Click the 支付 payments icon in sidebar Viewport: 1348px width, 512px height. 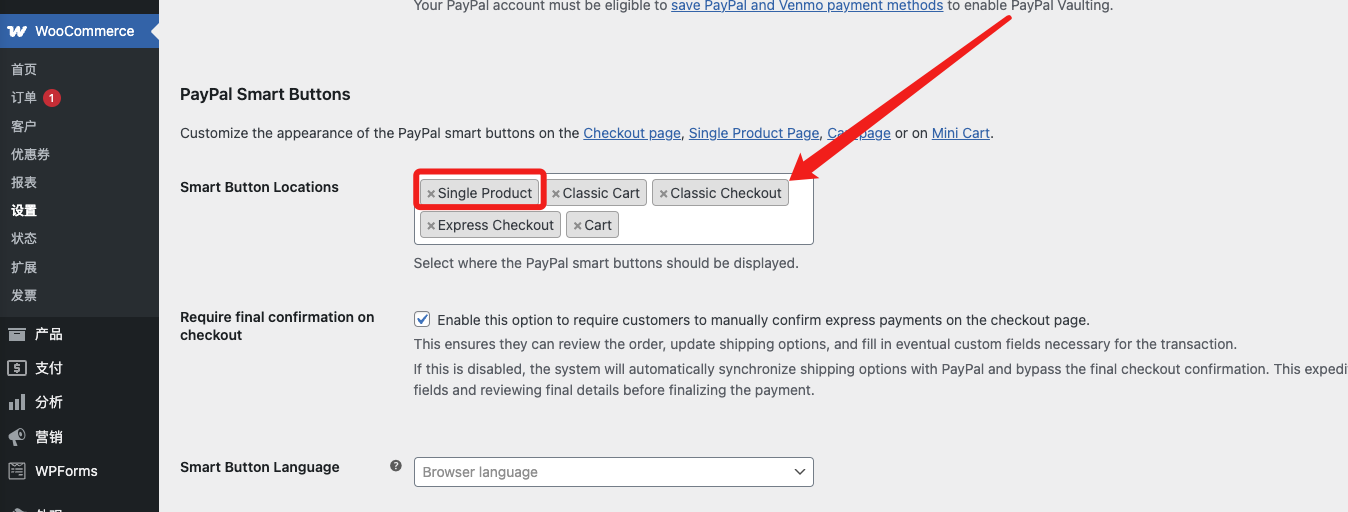(x=17, y=368)
